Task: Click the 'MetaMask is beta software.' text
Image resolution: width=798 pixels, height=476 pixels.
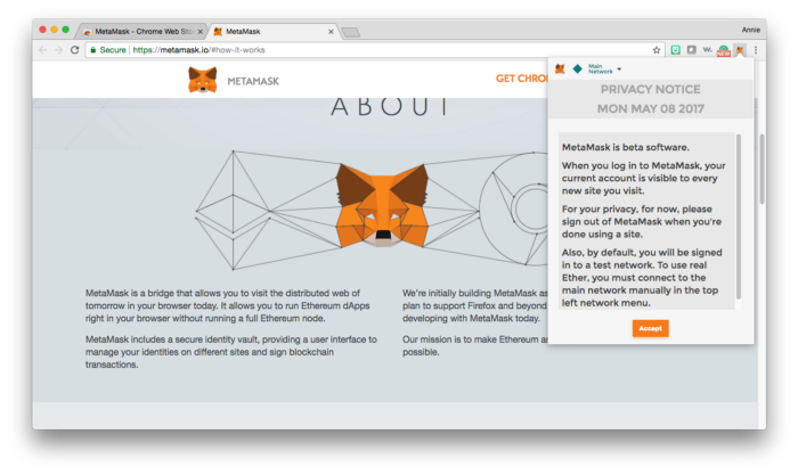Action: (625, 147)
